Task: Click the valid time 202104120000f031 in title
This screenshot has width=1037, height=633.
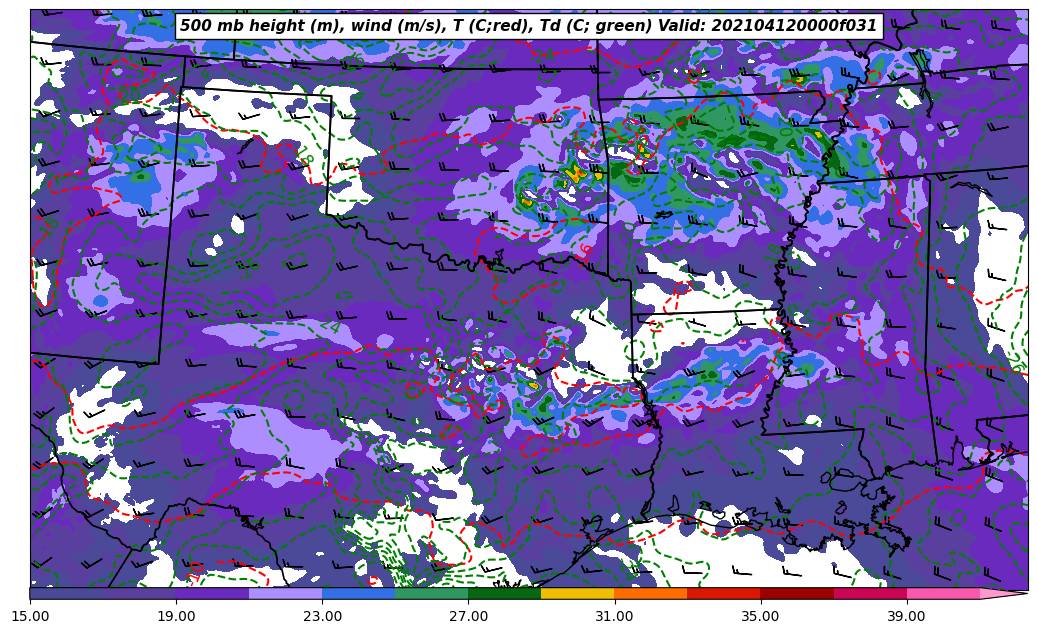Action: coord(791,26)
